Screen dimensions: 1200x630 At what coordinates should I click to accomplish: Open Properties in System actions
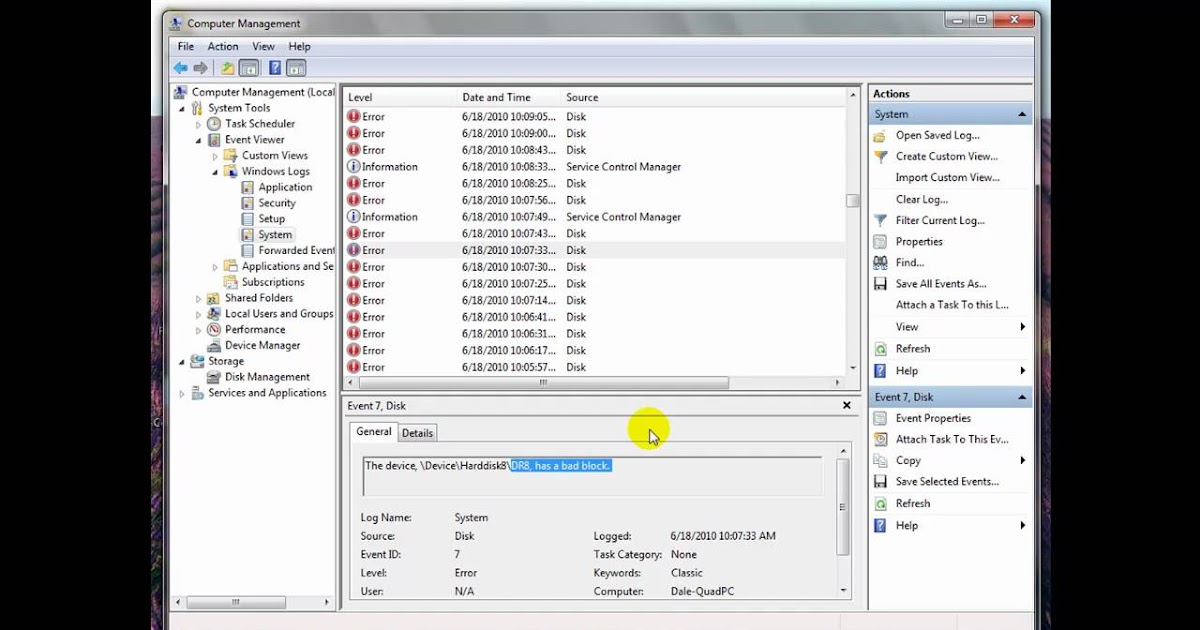[919, 241]
